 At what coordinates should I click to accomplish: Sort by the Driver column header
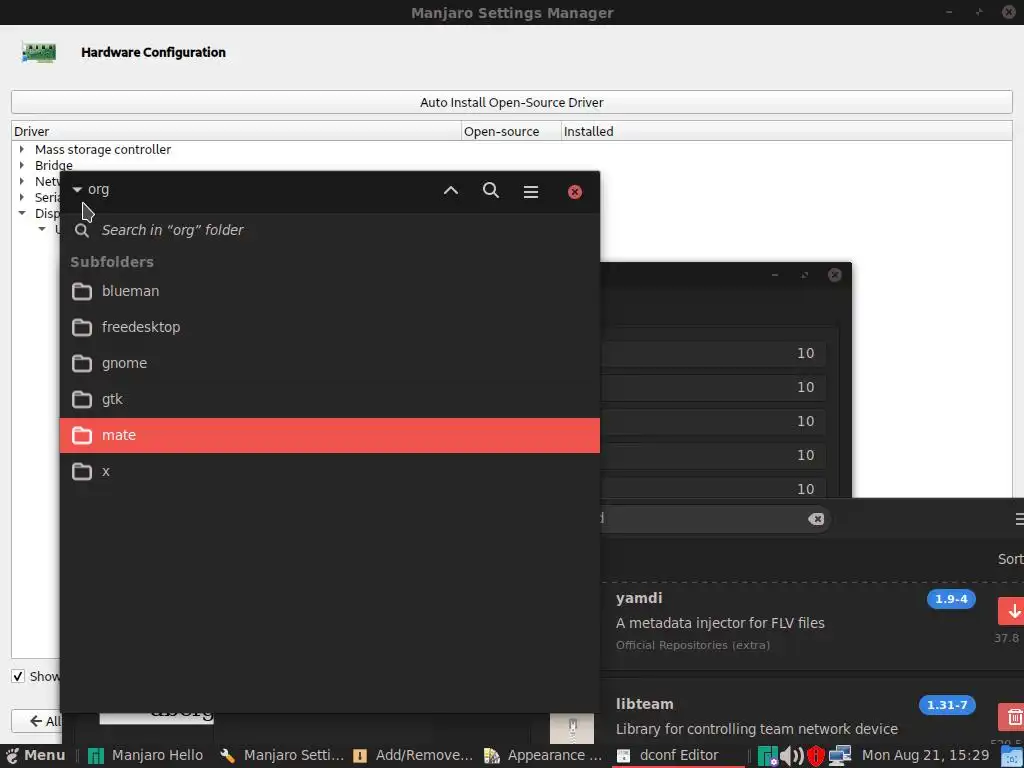236,131
